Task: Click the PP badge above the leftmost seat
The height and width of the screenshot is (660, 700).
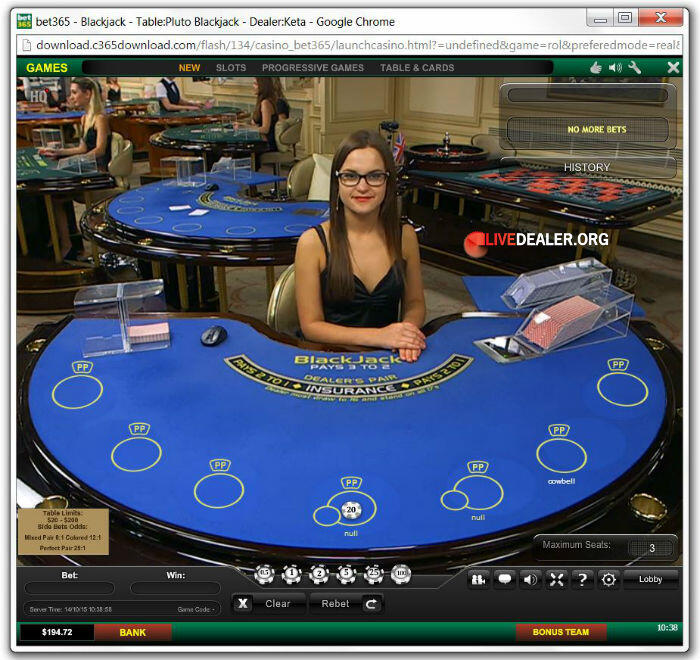Action: click(x=83, y=367)
